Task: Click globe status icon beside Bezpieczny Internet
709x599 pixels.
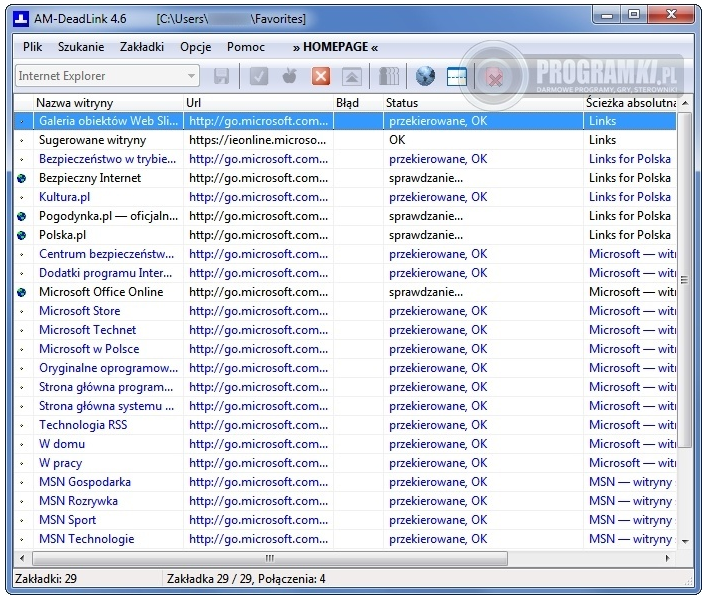Action: (21, 178)
